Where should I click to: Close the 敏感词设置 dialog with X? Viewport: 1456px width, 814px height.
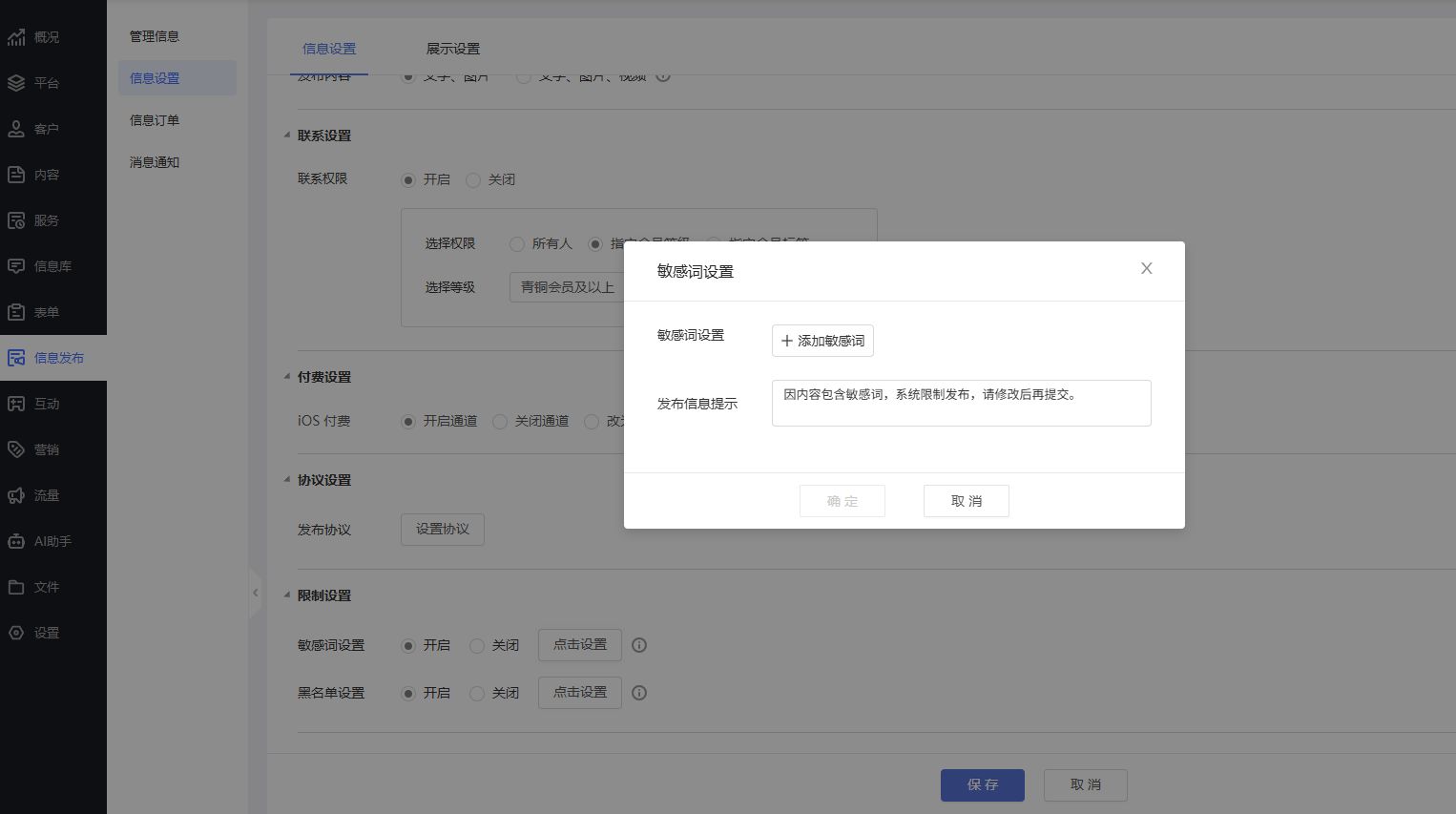(1146, 269)
